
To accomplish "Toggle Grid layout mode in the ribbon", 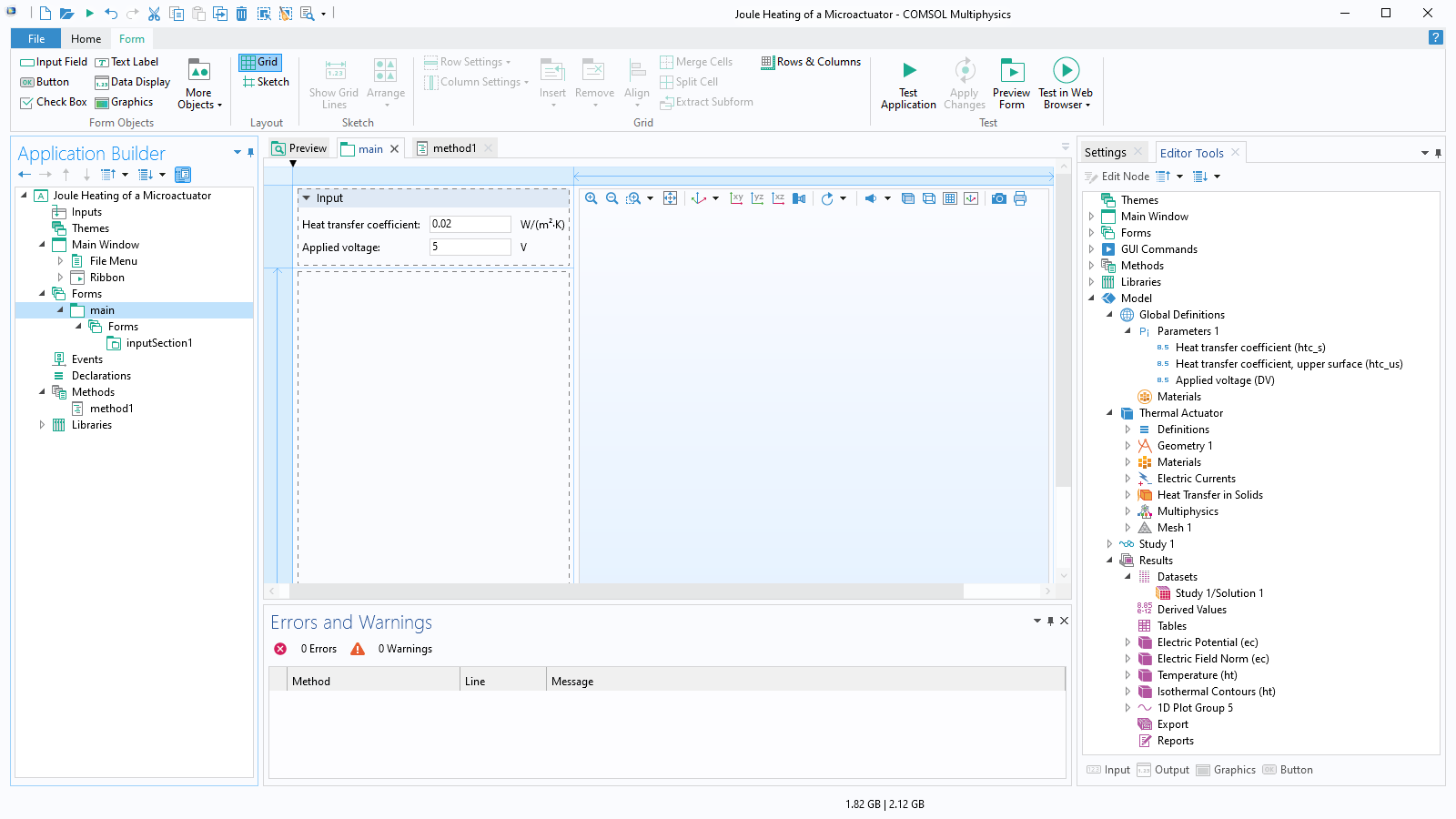I will 260,61.
